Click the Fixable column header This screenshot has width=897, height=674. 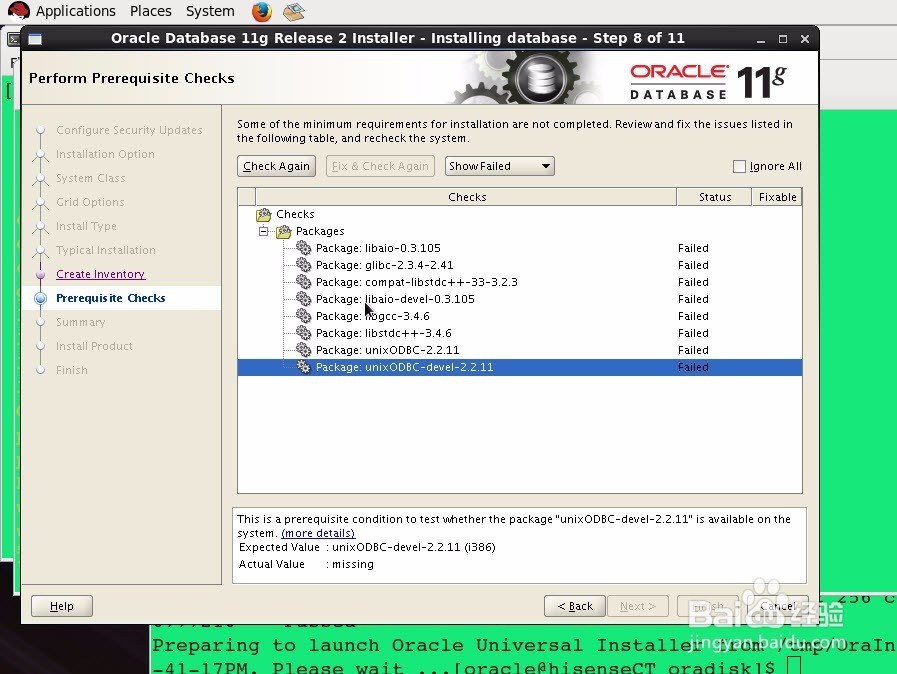[777, 197]
